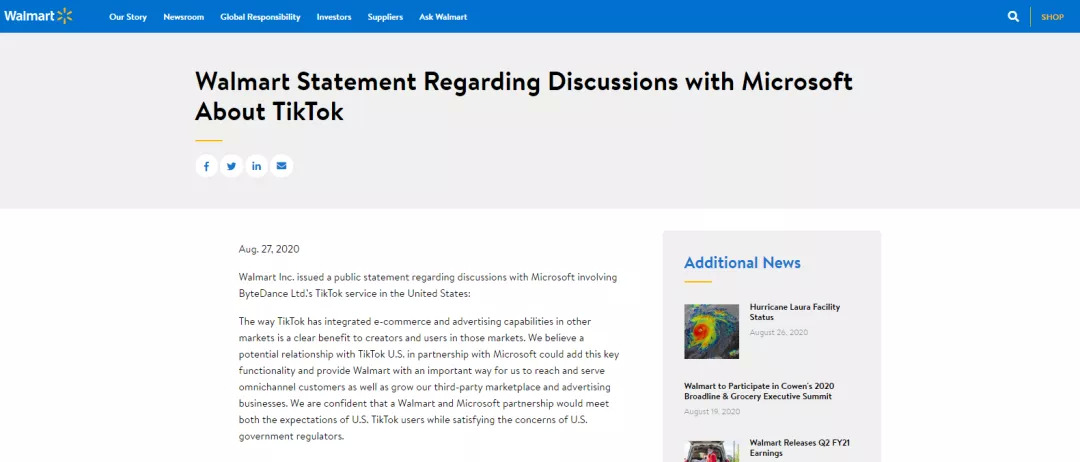Share article on Twitter
The width and height of the screenshot is (1080, 462).
[231, 166]
